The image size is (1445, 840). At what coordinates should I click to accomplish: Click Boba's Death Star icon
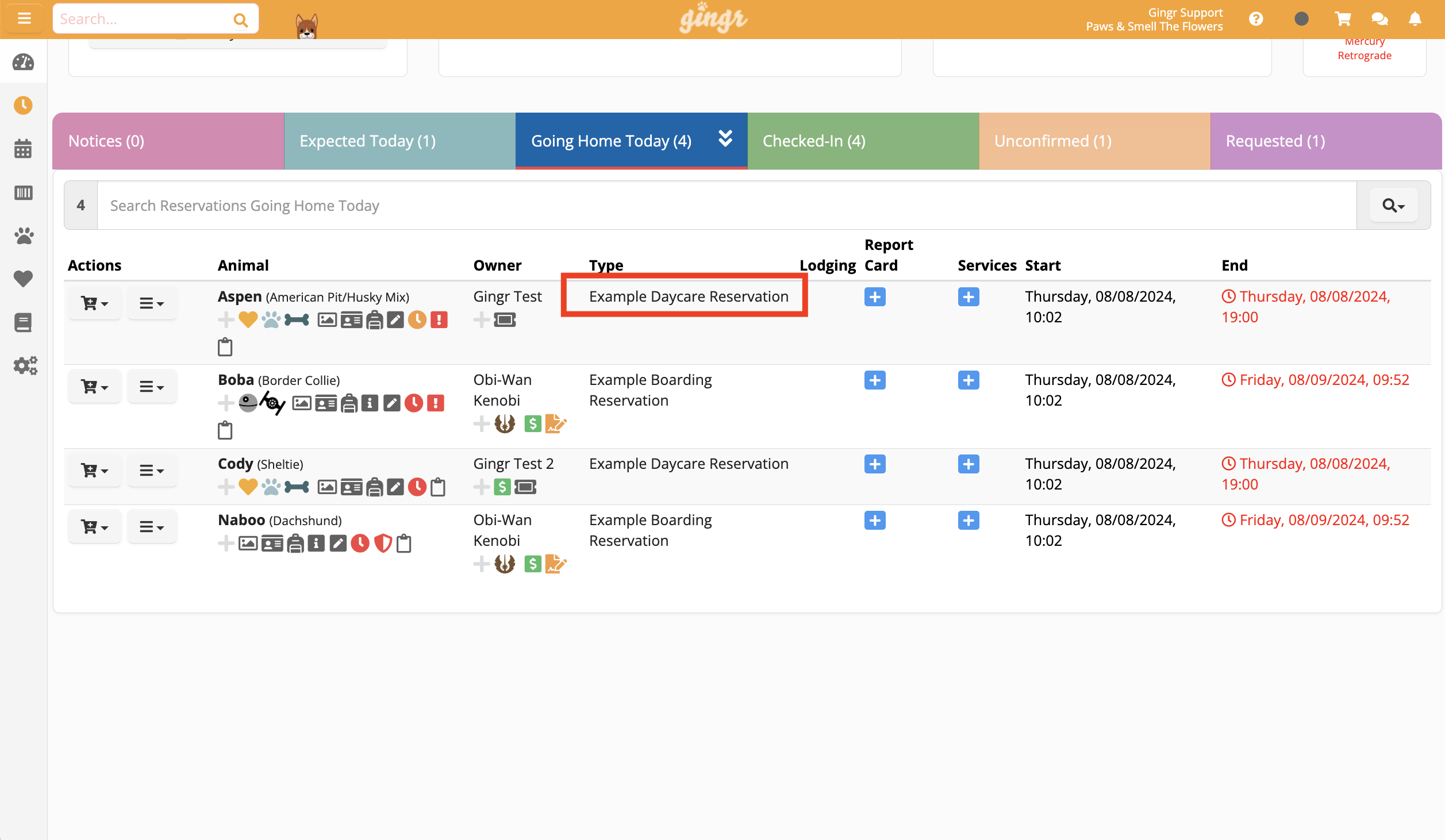click(248, 403)
